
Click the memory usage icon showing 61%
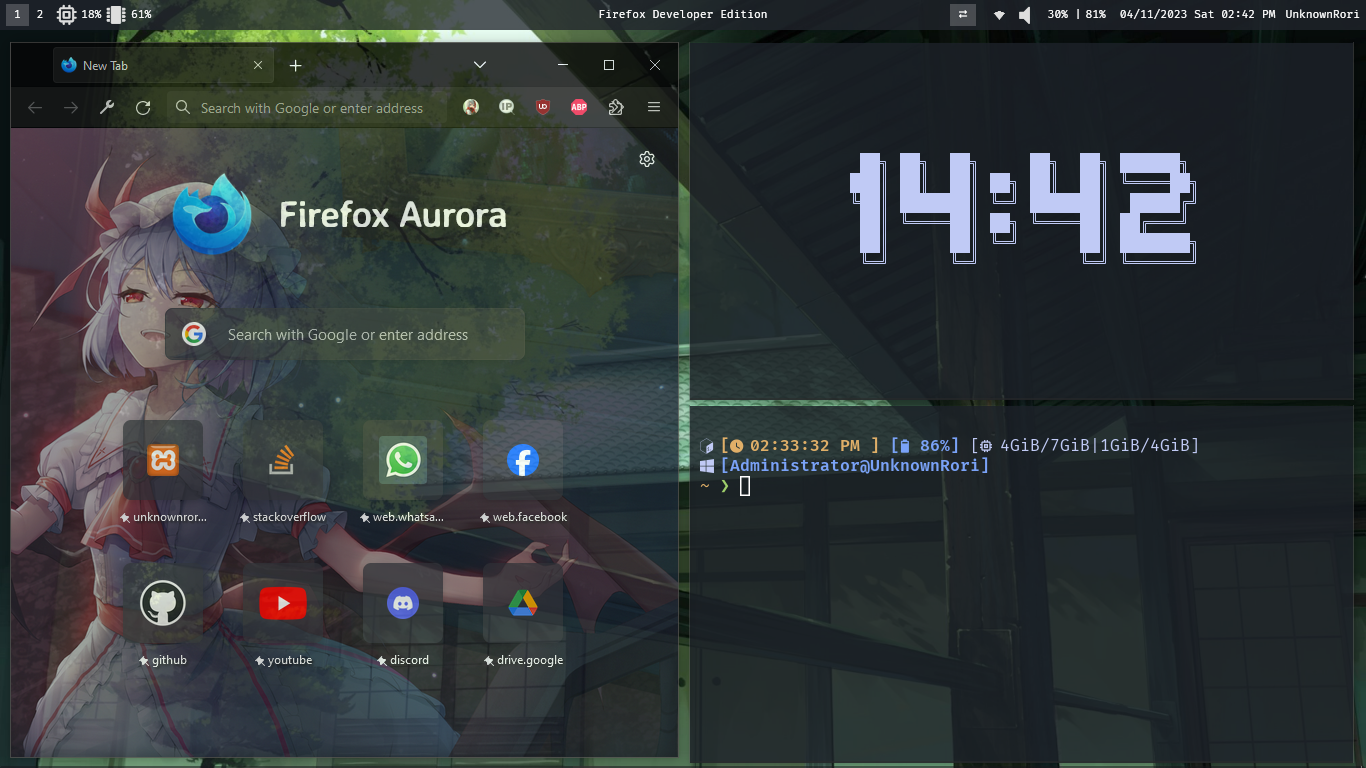[115, 14]
